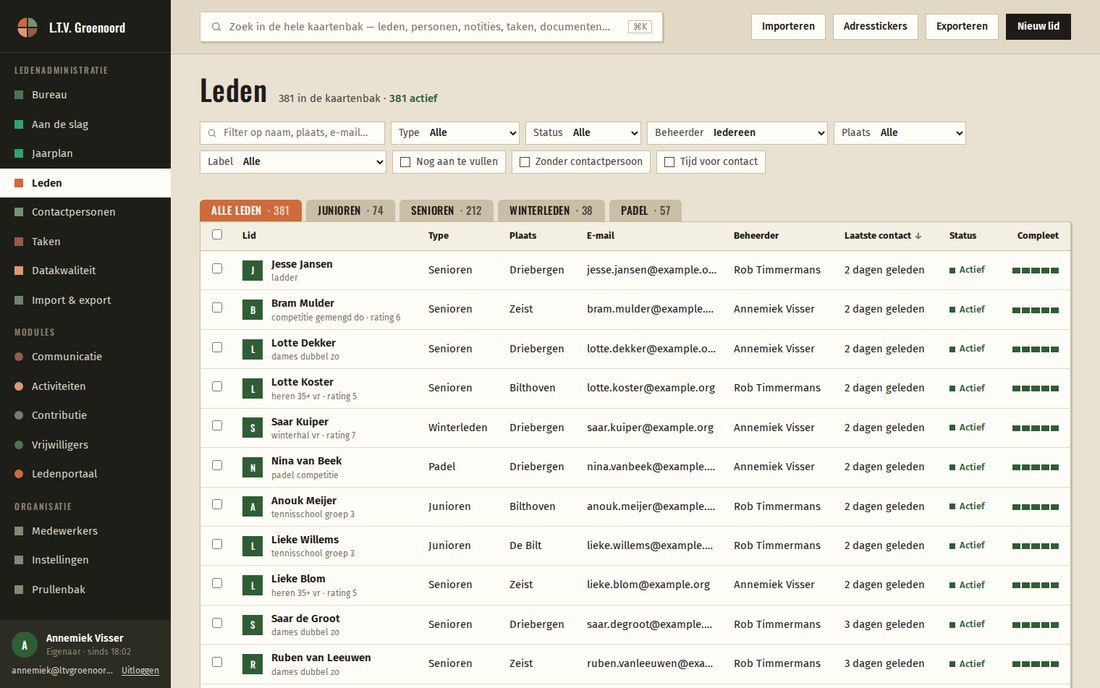Open the Label filter dropdown
1100x688 pixels.
[x=293, y=162]
